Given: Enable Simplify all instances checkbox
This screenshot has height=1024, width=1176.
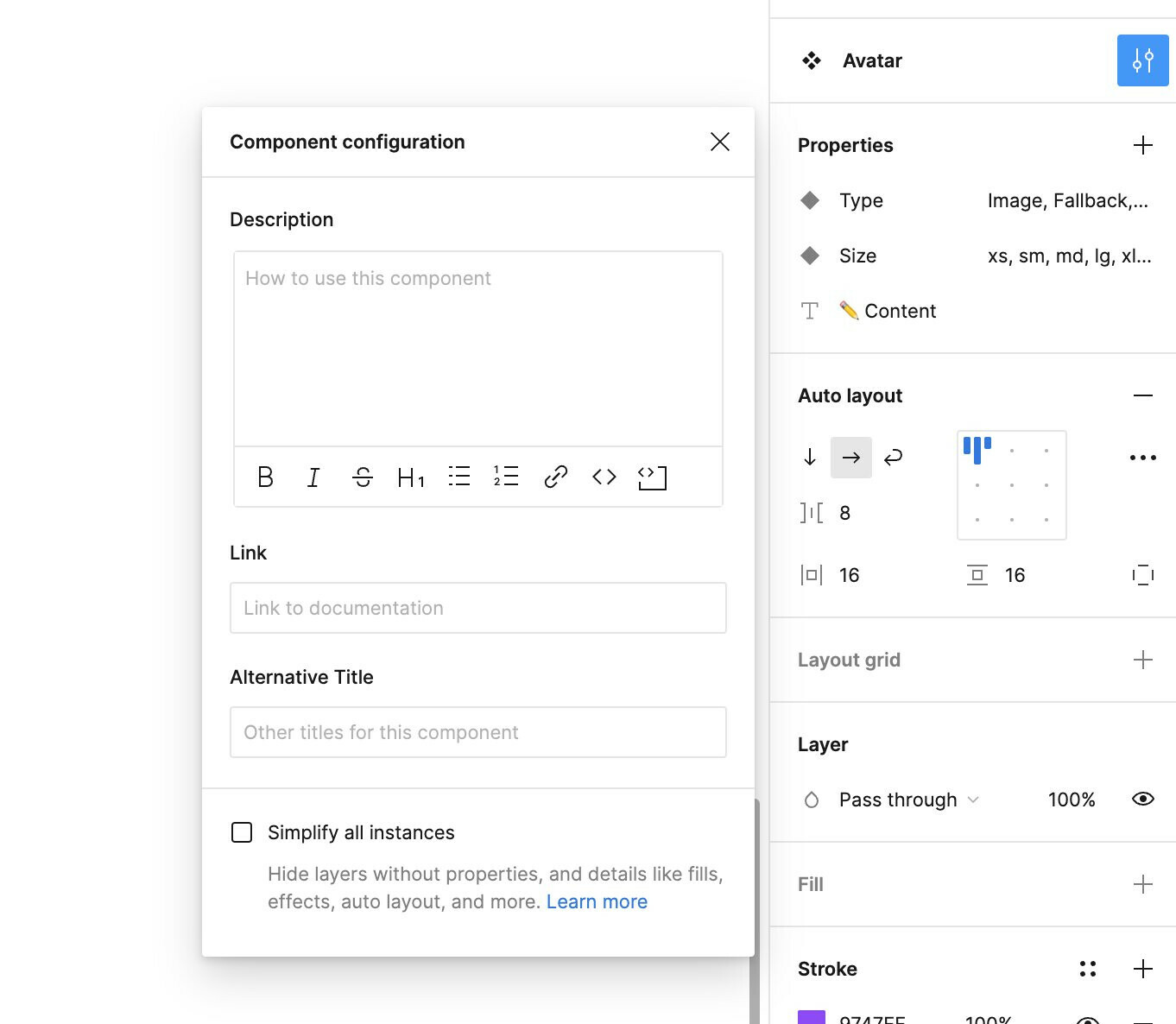Looking at the screenshot, I should click(x=242, y=832).
